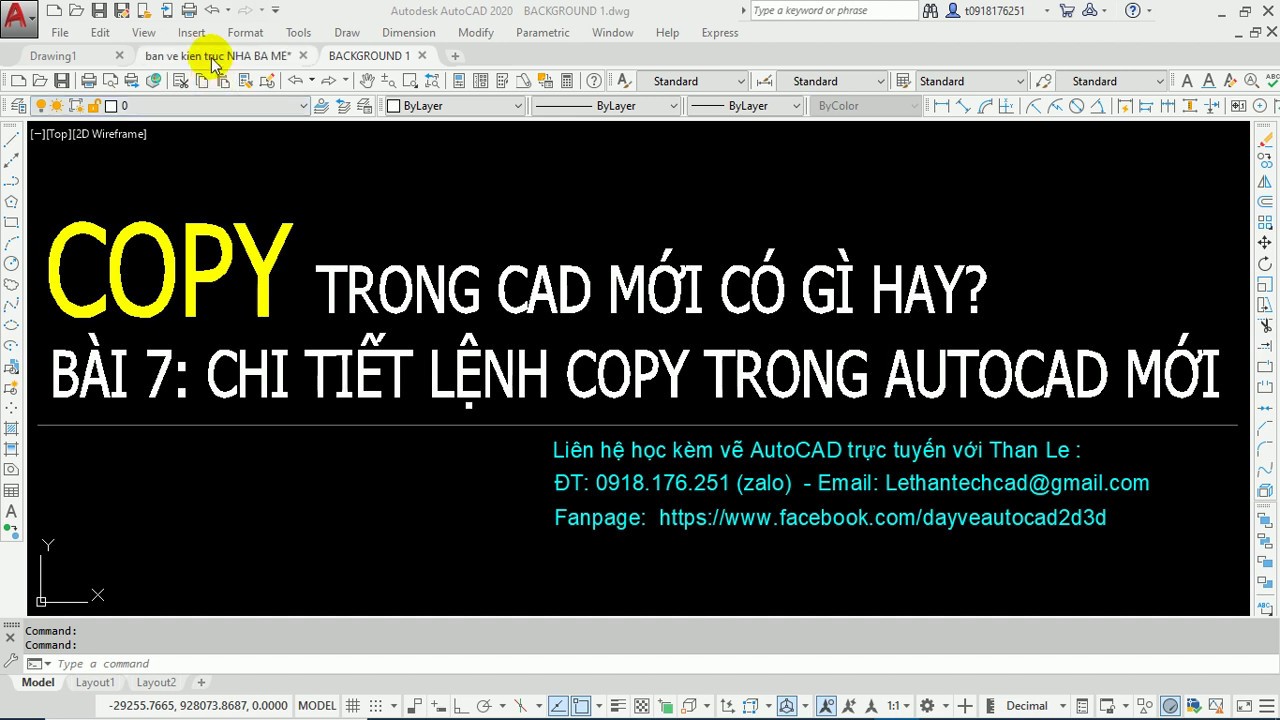The width and height of the screenshot is (1280, 720).
Task: Click the new drawing plus tab button
Action: click(455, 56)
